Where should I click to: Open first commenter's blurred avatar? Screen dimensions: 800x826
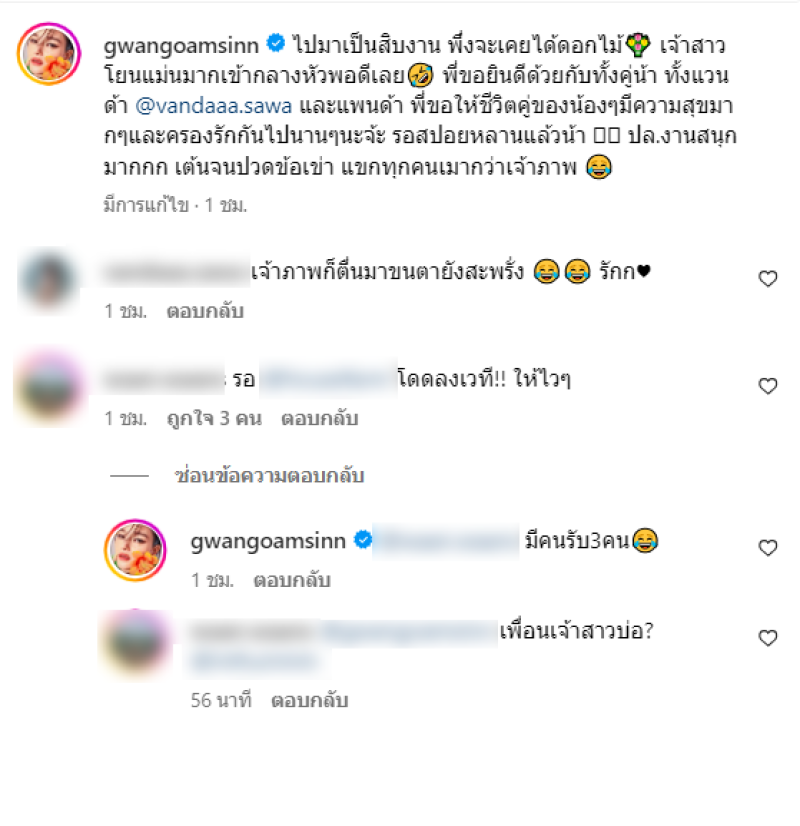[x=48, y=279]
